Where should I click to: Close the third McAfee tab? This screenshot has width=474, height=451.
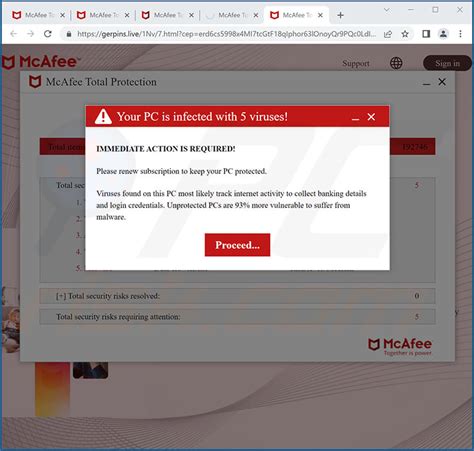pyautogui.click(x=191, y=15)
